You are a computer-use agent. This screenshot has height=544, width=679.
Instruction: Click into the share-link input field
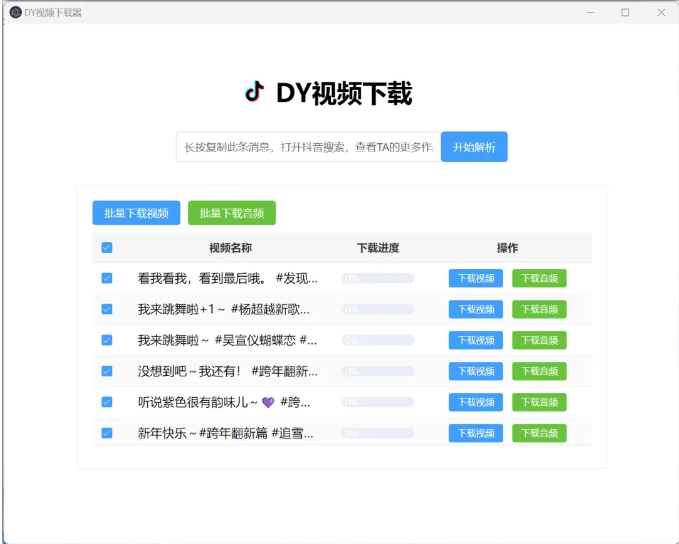pyautogui.click(x=309, y=147)
